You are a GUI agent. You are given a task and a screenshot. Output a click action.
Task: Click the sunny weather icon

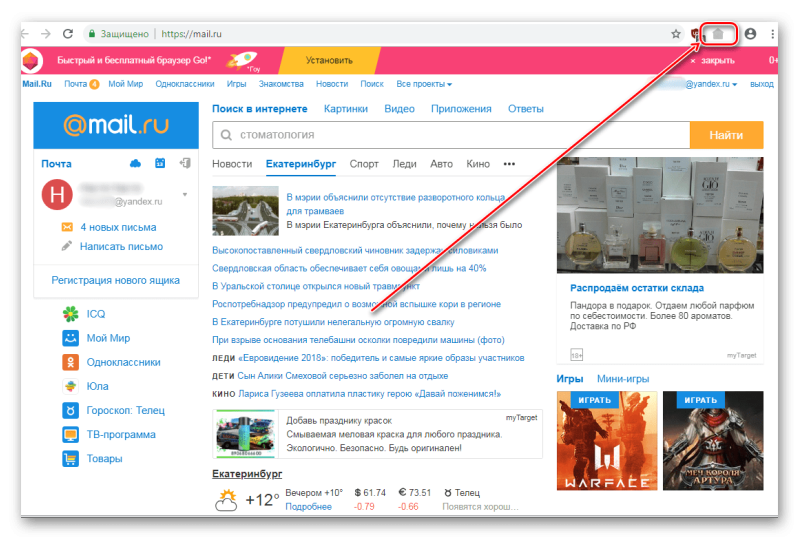click(227, 500)
